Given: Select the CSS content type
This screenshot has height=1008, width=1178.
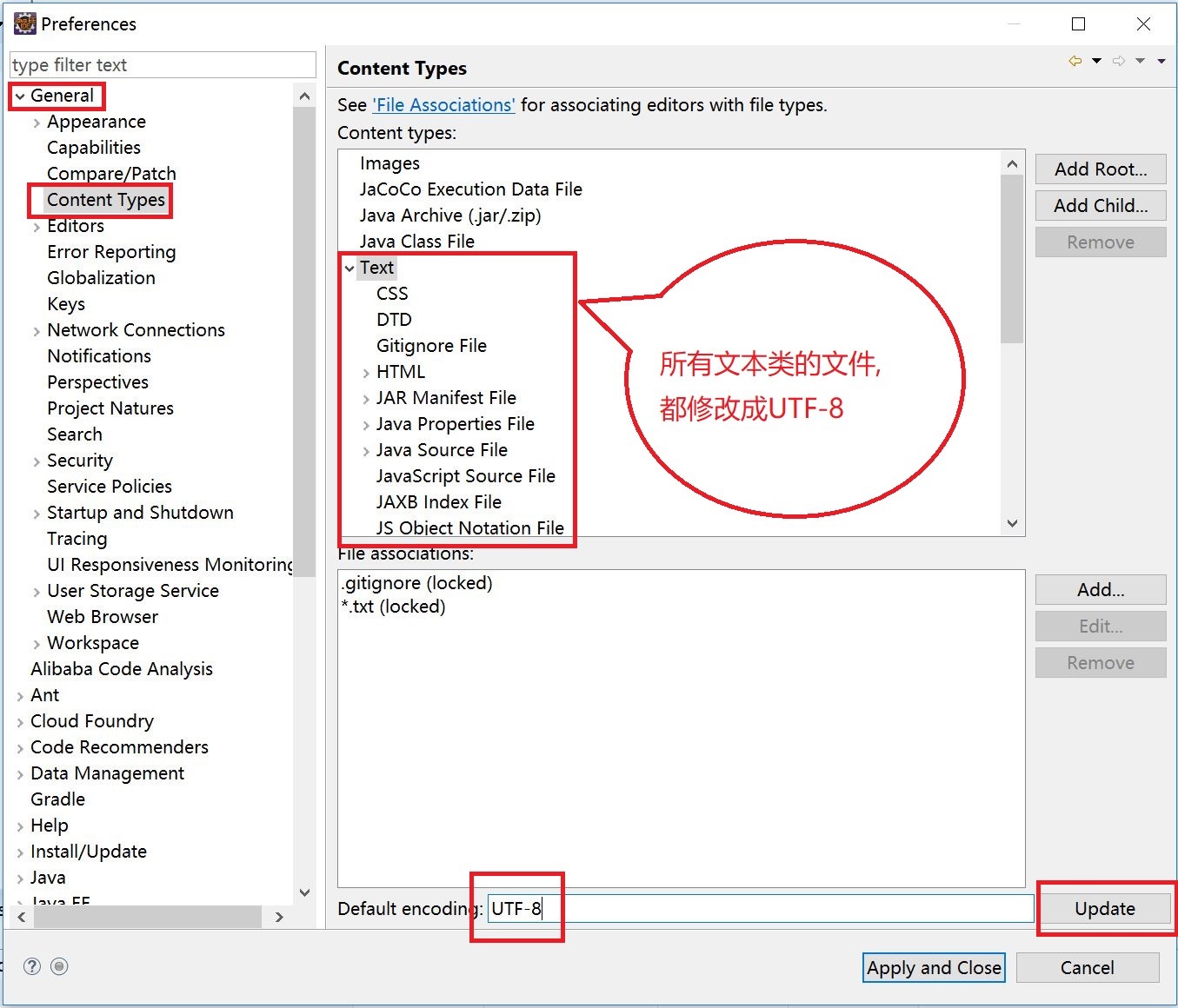Looking at the screenshot, I should click(392, 294).
